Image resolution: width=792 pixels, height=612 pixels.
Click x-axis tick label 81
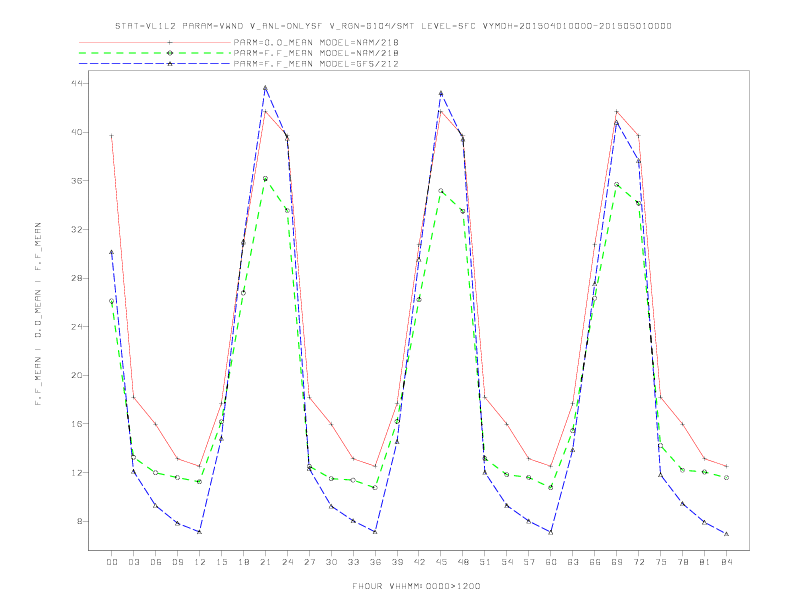pyautogui.click(x=705, y=562)
